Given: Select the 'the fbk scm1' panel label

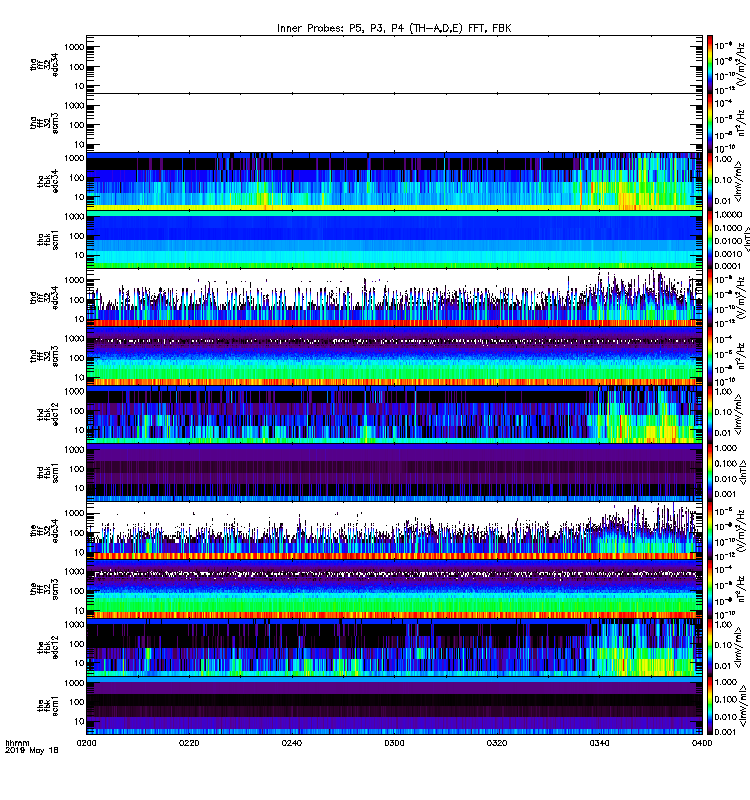Looking at the screenshot, I should (48, 706).
